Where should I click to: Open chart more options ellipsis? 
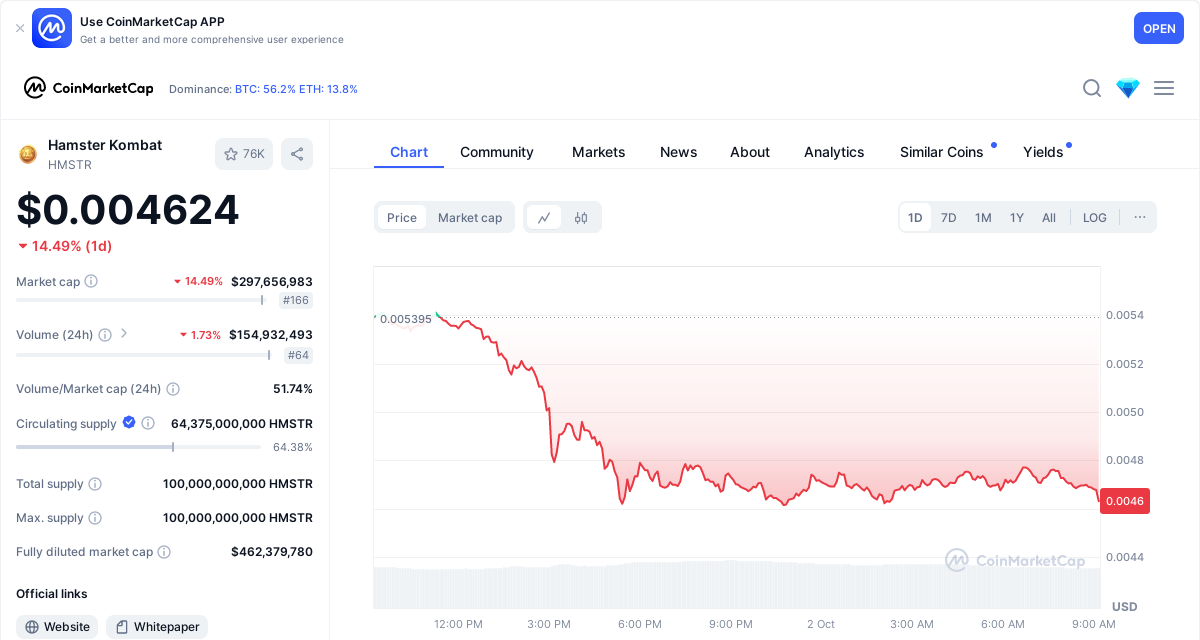click(1140, 217)
